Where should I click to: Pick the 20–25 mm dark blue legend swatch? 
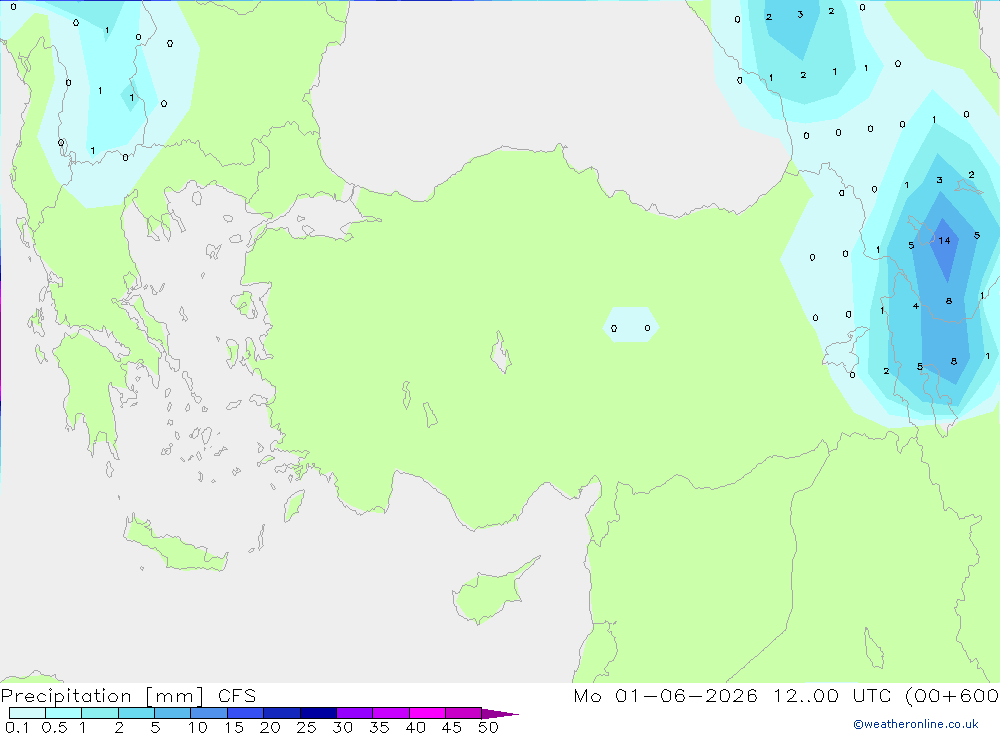282,713
